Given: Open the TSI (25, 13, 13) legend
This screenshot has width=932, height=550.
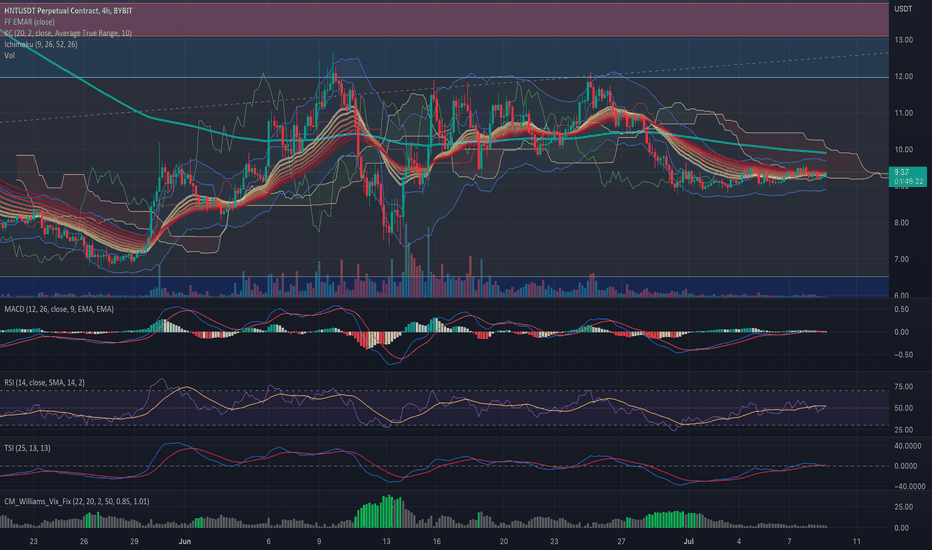Looking at the screenshot, I should (27, 448).
